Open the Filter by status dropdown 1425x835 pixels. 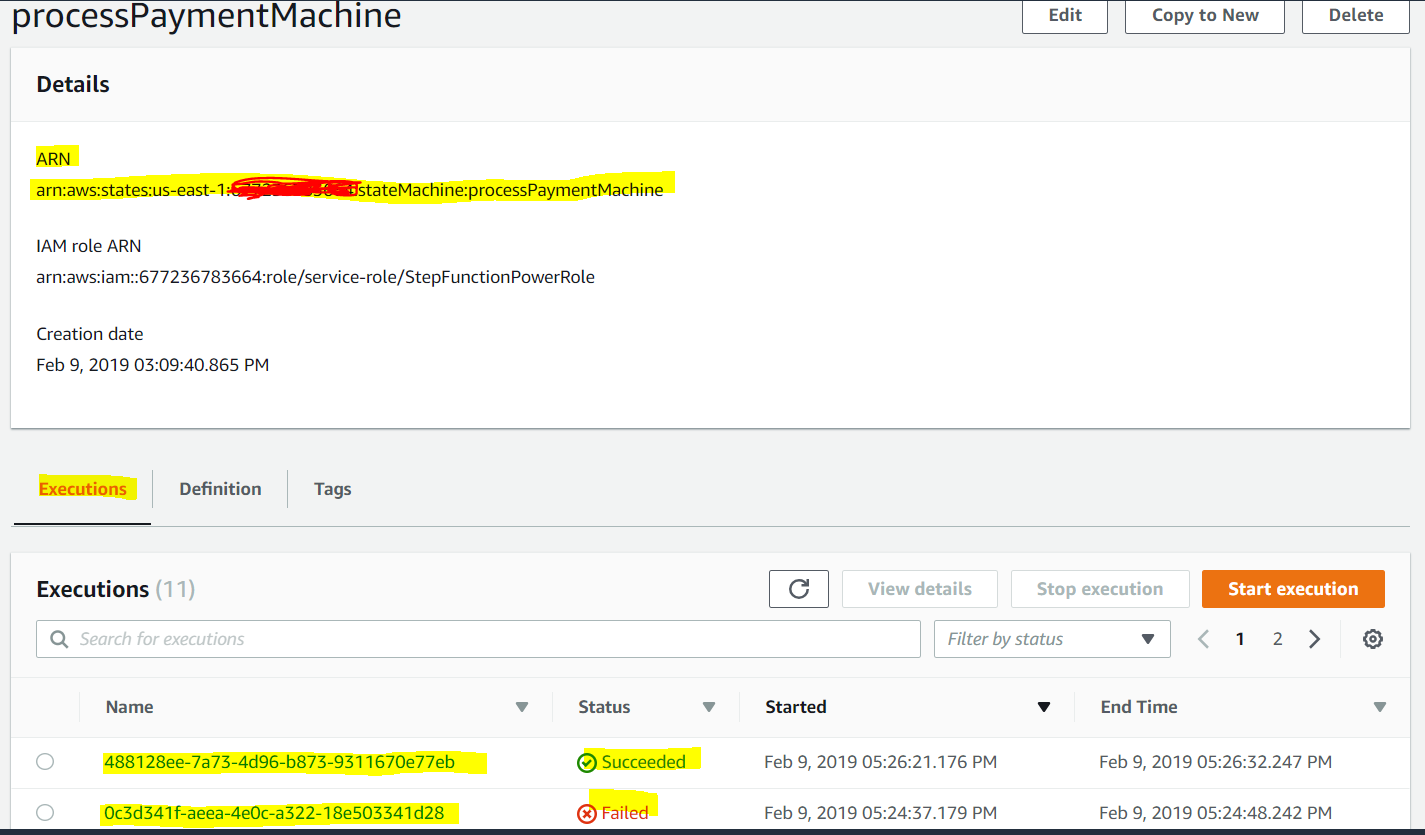(x=1052, y=639)
